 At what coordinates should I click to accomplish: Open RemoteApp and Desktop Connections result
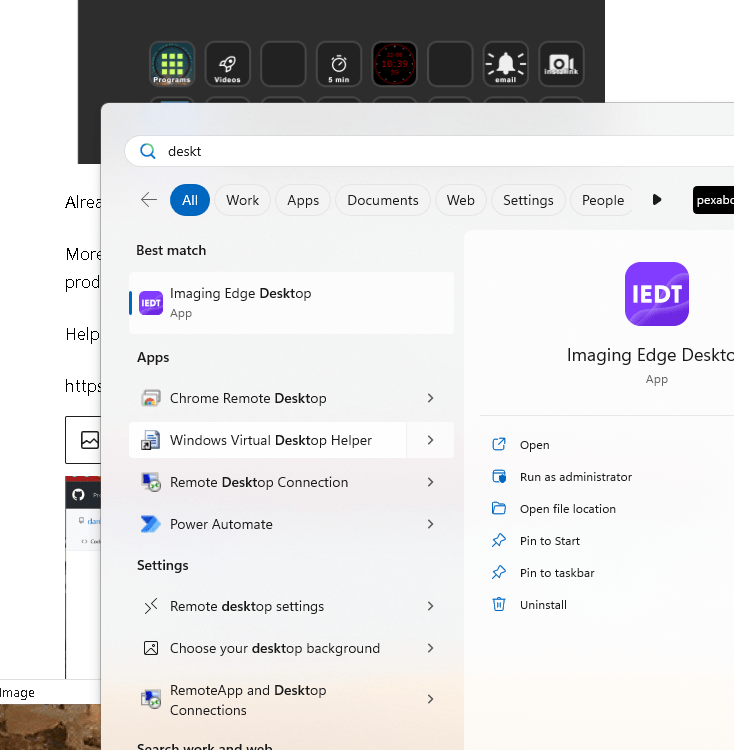(268, 699)
